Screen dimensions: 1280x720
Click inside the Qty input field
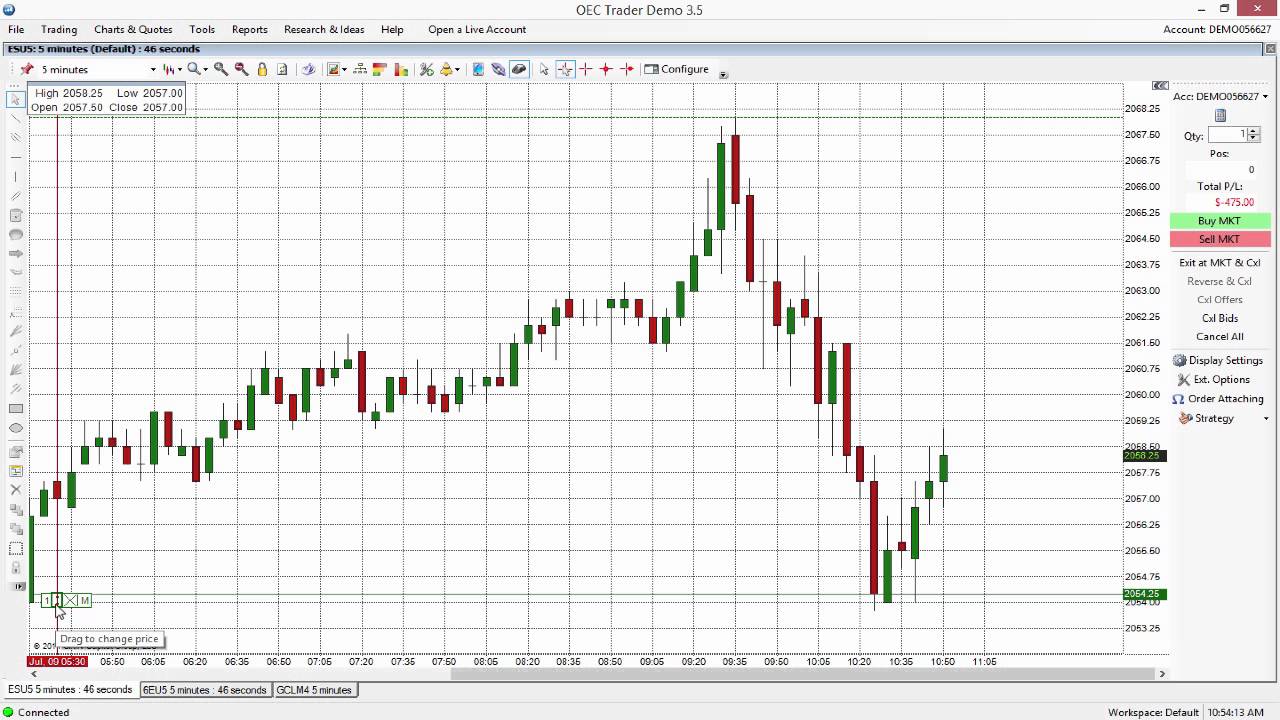[x=1230, y=134]
